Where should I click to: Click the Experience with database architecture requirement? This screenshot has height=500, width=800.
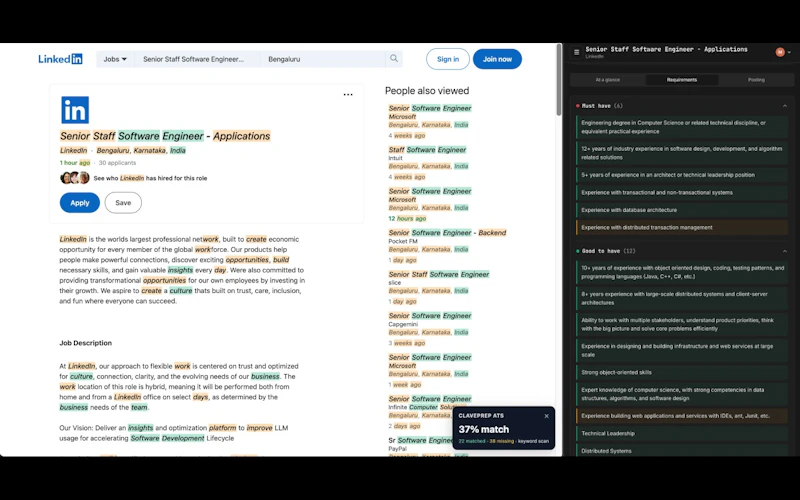click(x=682, y=210)
